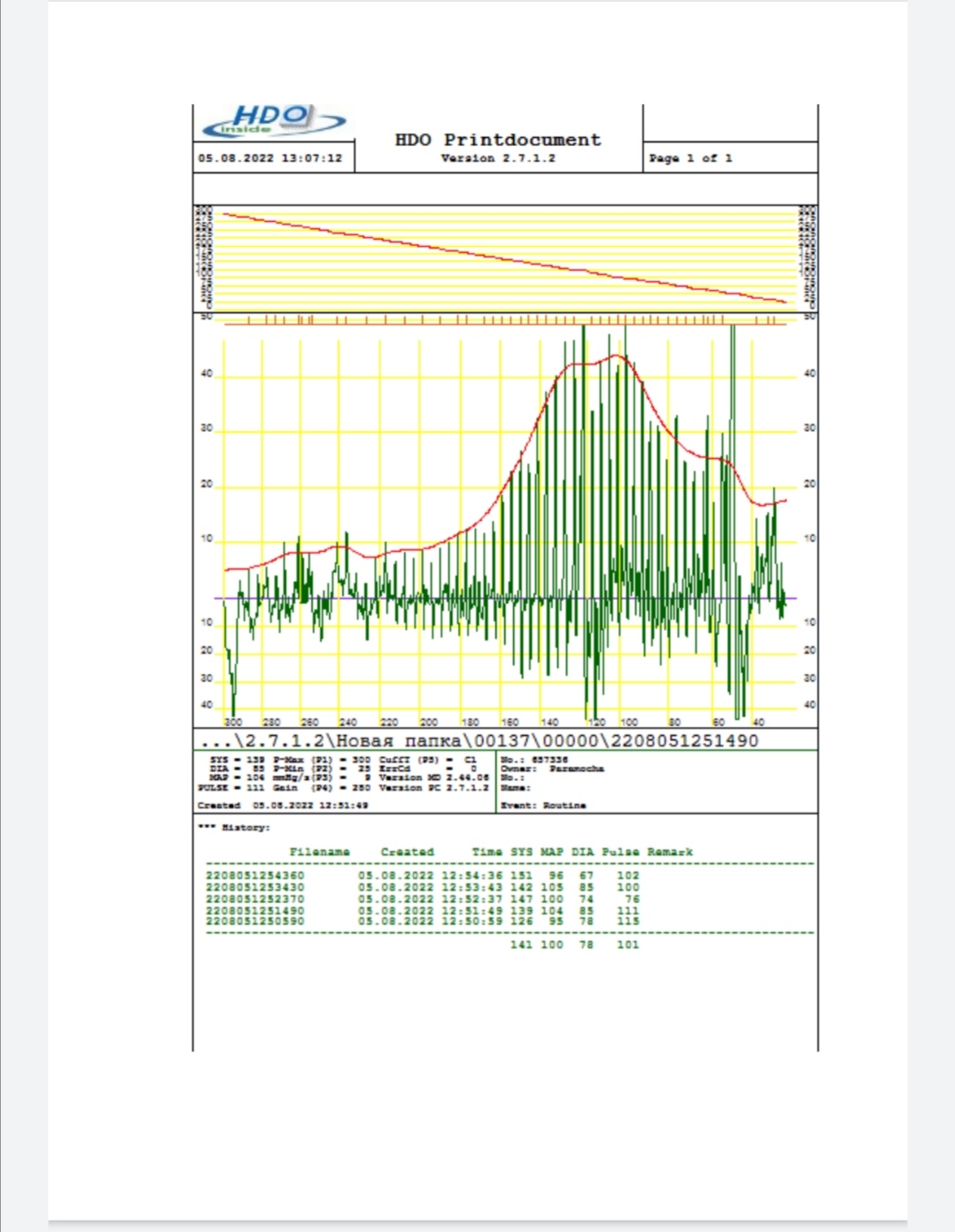The image size is (955, 1232).
Task: Click the Event: Routine line
Action: coord(544,806)
